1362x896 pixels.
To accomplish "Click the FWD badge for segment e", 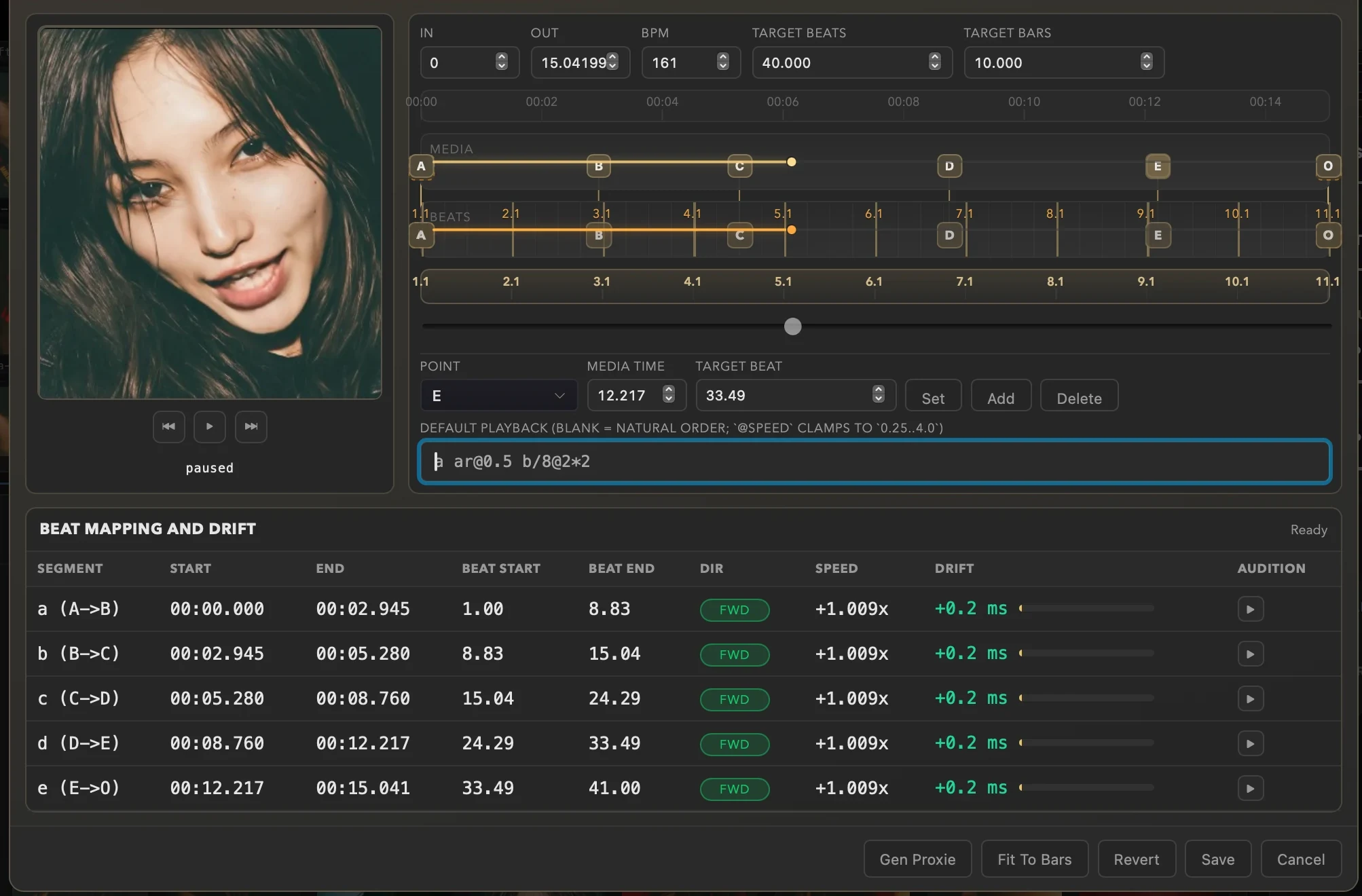I will click(x=735, y=789).
